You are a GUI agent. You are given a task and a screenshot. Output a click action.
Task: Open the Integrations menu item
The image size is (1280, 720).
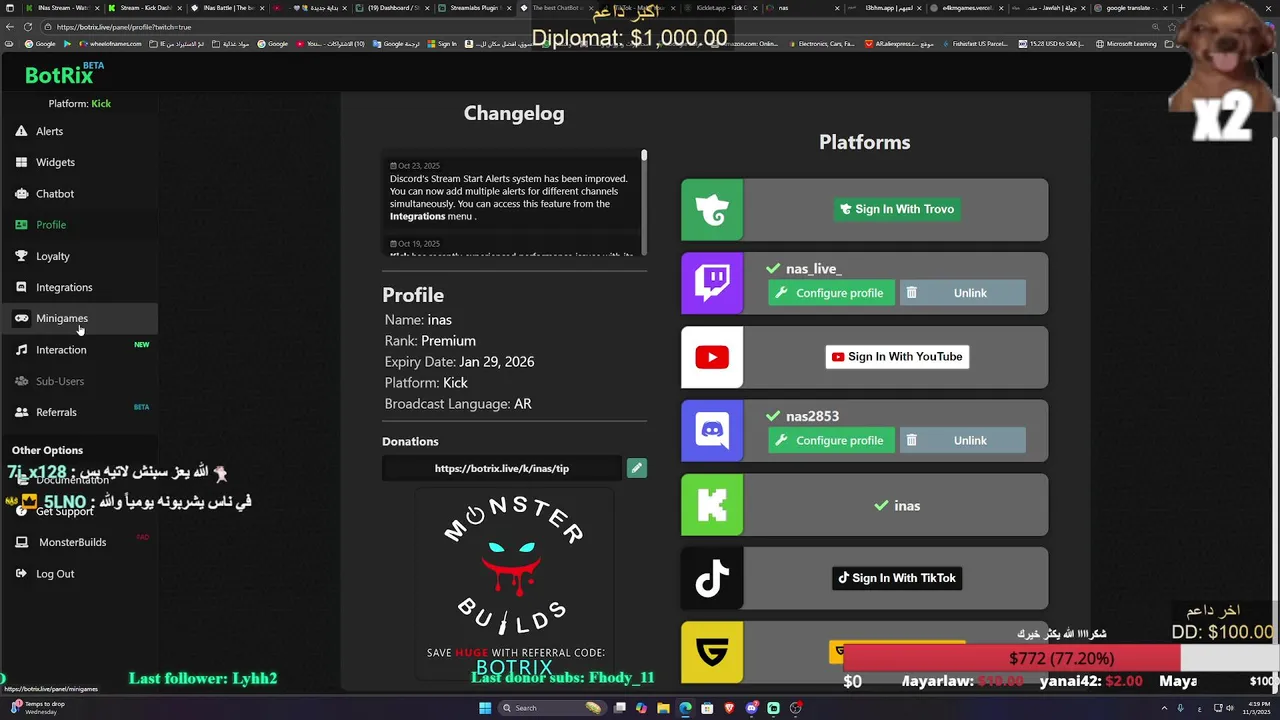pyautogui.click(x=64, y=287)
